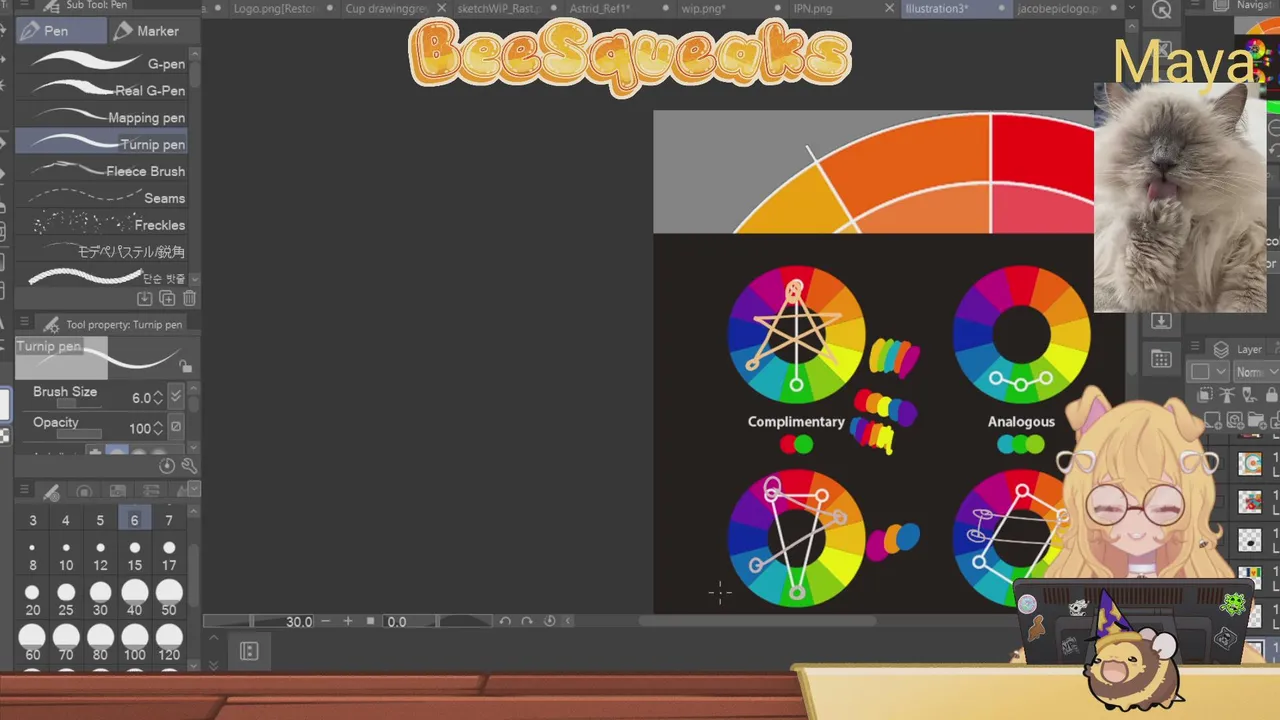Click the Opacity stepper arrows
The image size is (1280, 720).
click(x=158, y=428)
